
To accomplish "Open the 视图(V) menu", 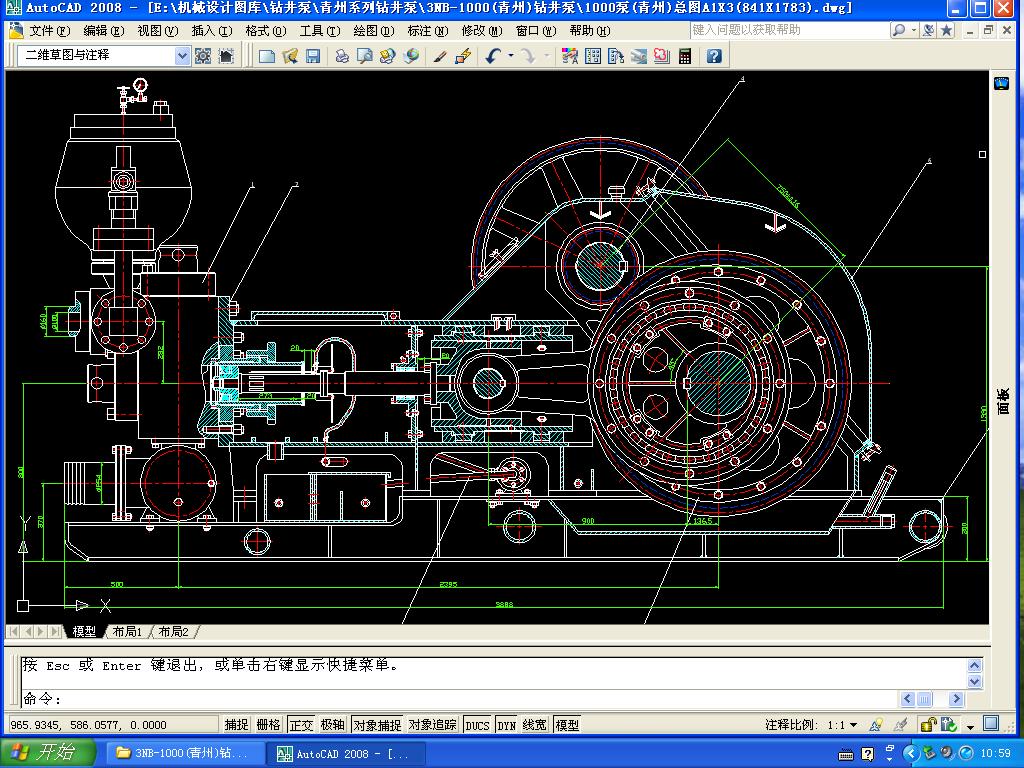I will tap(157, 31).
